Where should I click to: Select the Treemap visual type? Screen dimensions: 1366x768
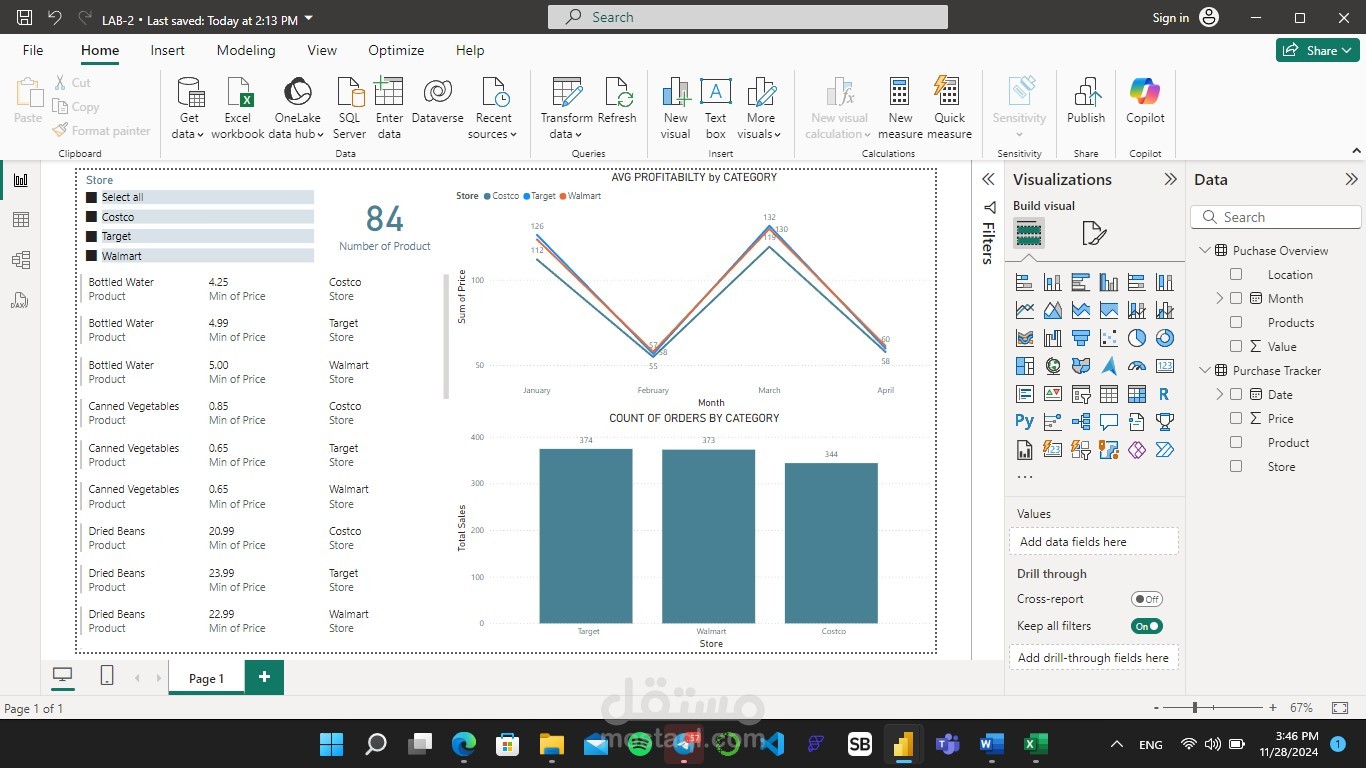[x=1024, y=366]
